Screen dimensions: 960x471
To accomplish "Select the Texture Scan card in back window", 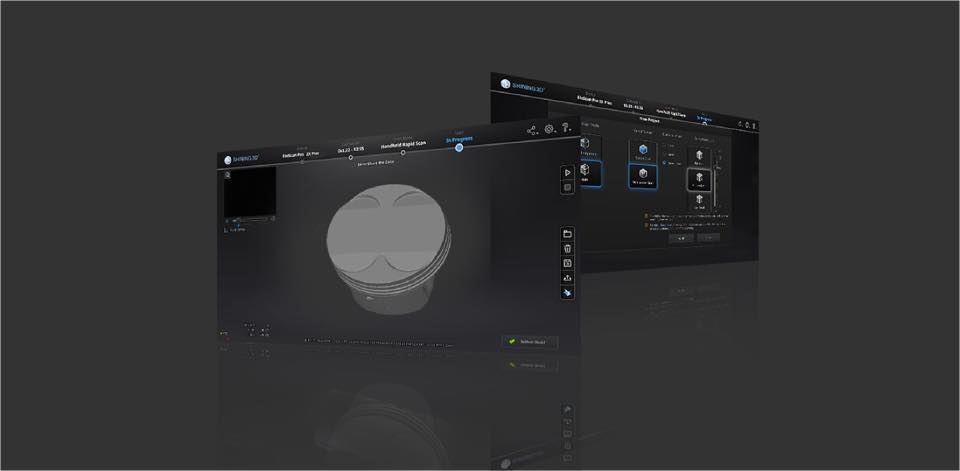I will [x=643, y=152].
